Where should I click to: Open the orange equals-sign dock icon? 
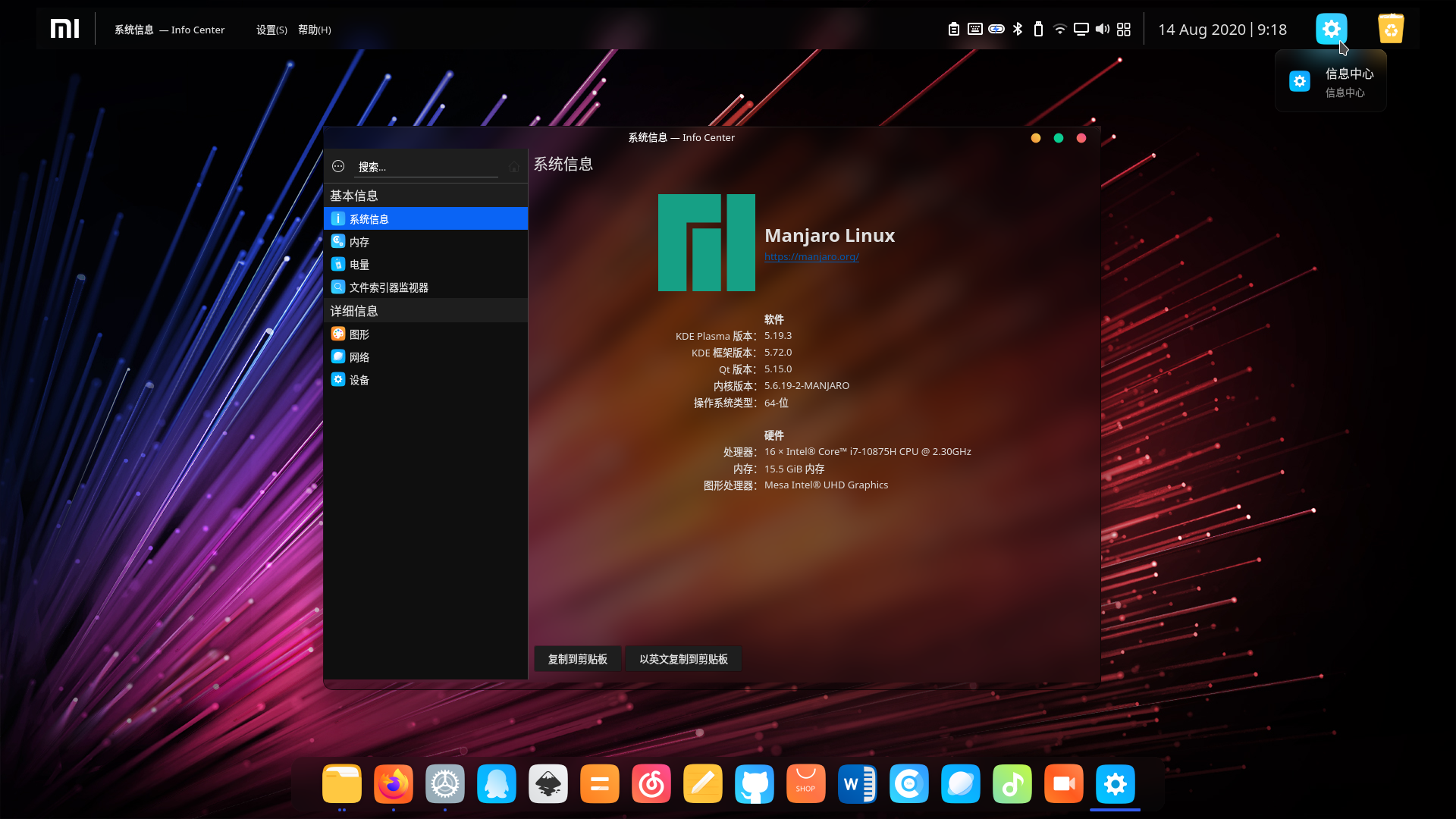coord(600,783)
